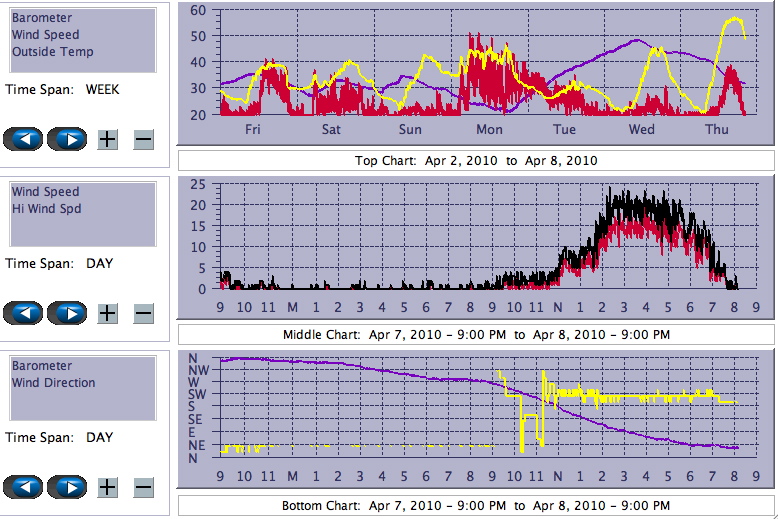
Task: Choose Hi Wind Spd in the middle list
Action: click(x=47, y=209)
